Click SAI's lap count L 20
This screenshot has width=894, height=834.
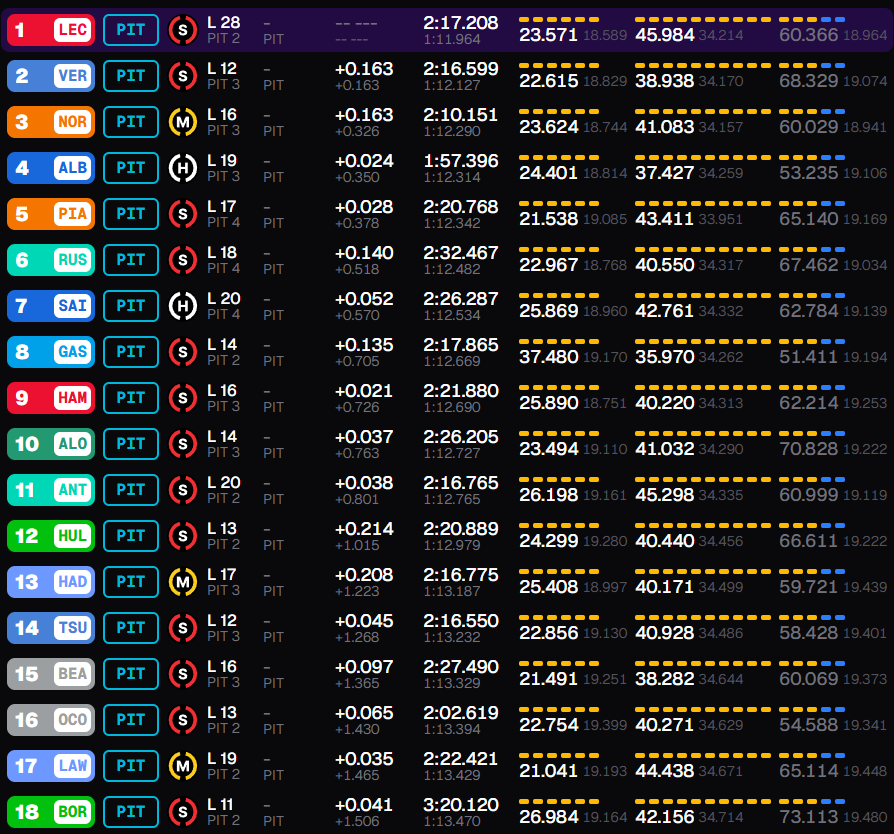[x=224, y=299]
